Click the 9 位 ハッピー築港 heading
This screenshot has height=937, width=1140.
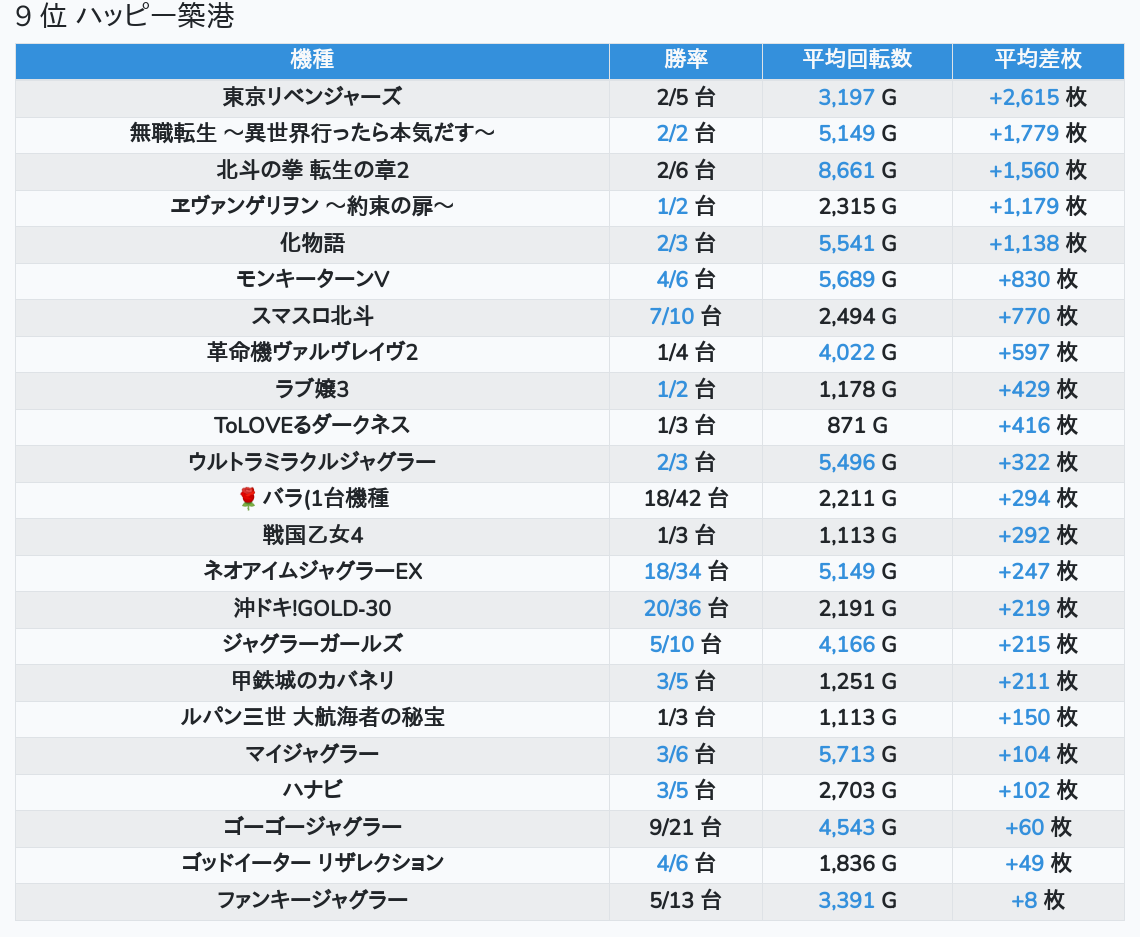pos(125,17)
